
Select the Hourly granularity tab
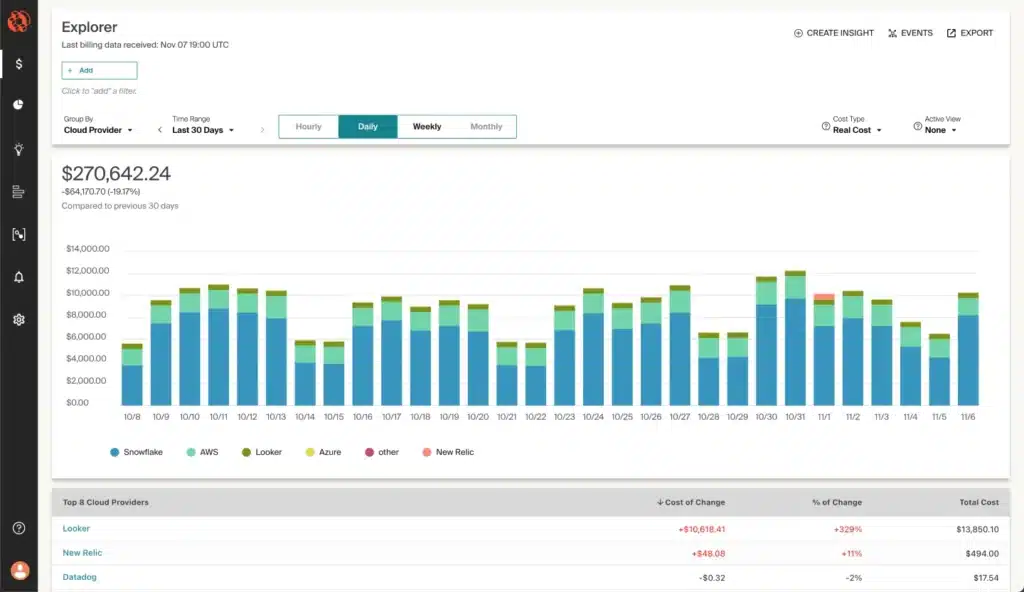tap(308, 127)
